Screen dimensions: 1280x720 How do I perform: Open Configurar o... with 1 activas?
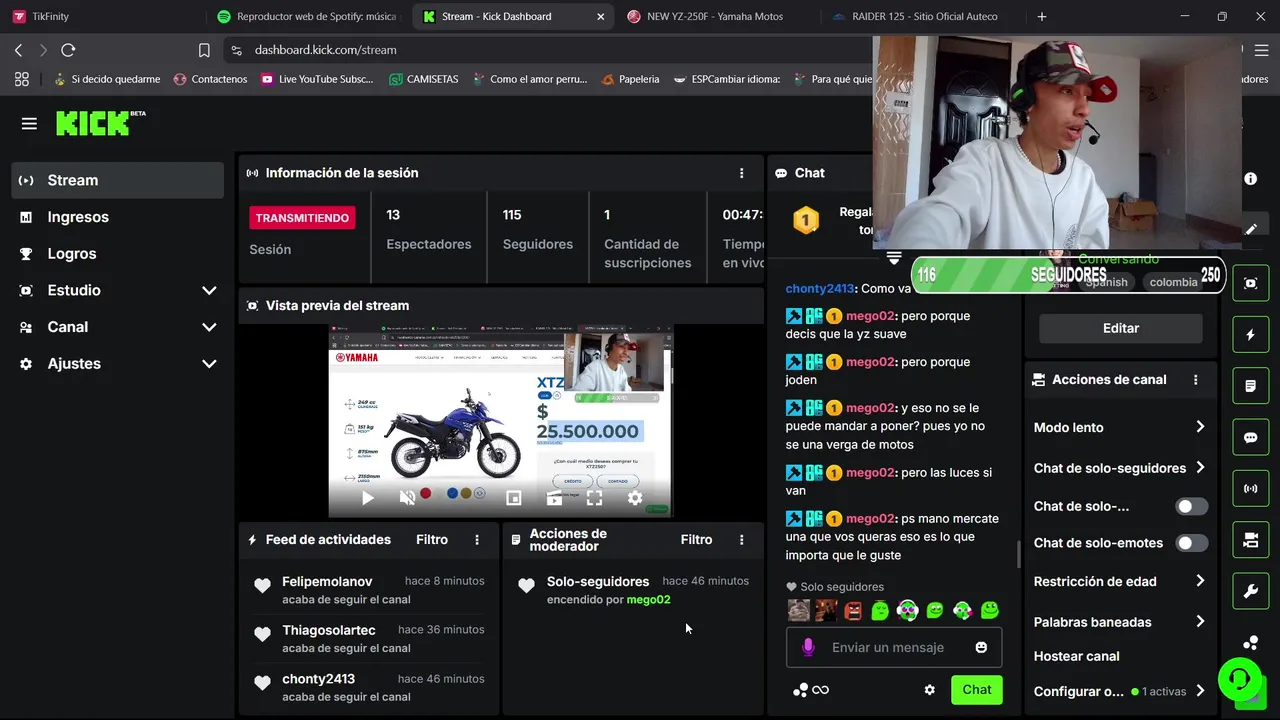point(1120,691)
